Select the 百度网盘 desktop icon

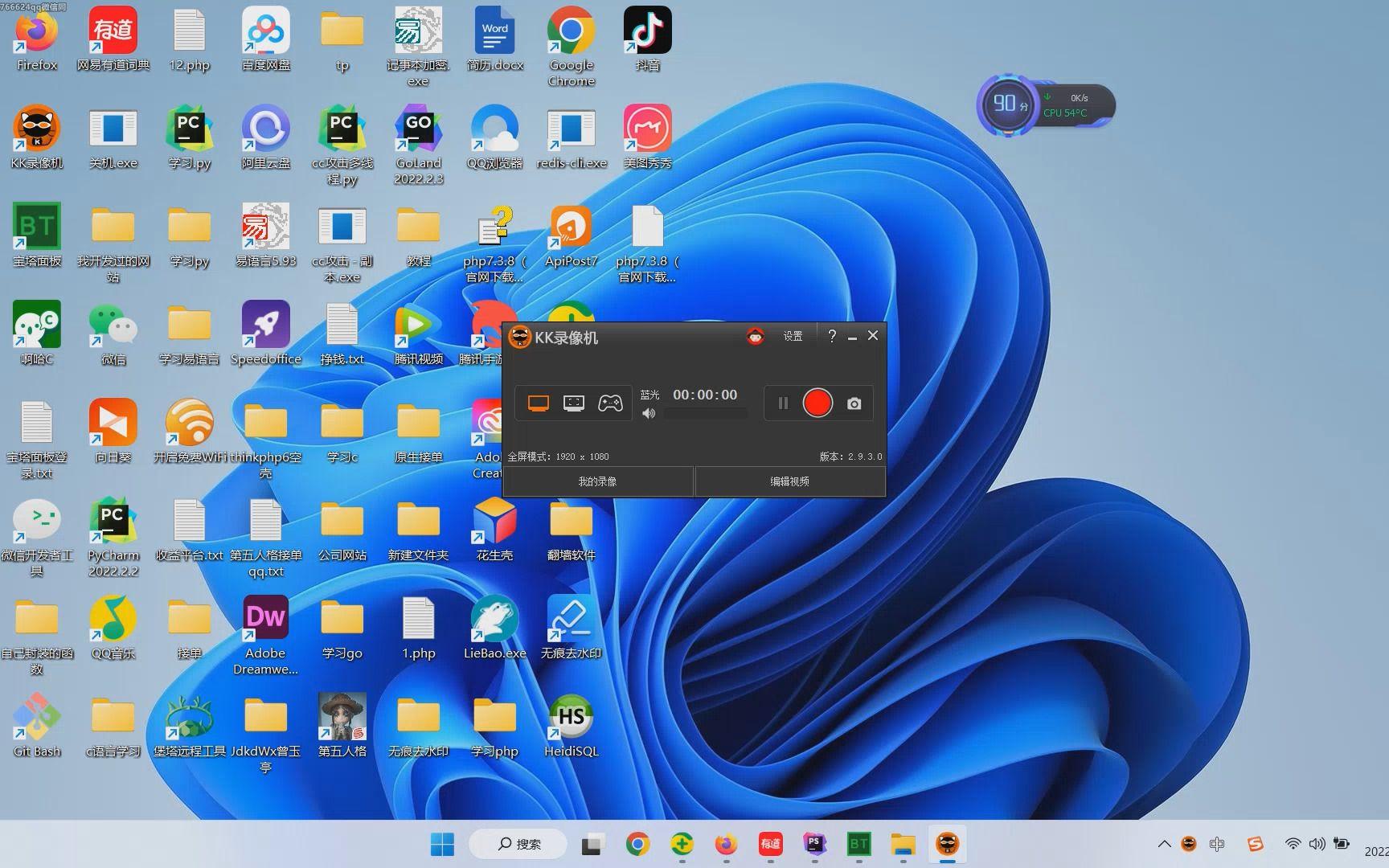point(266,39)
